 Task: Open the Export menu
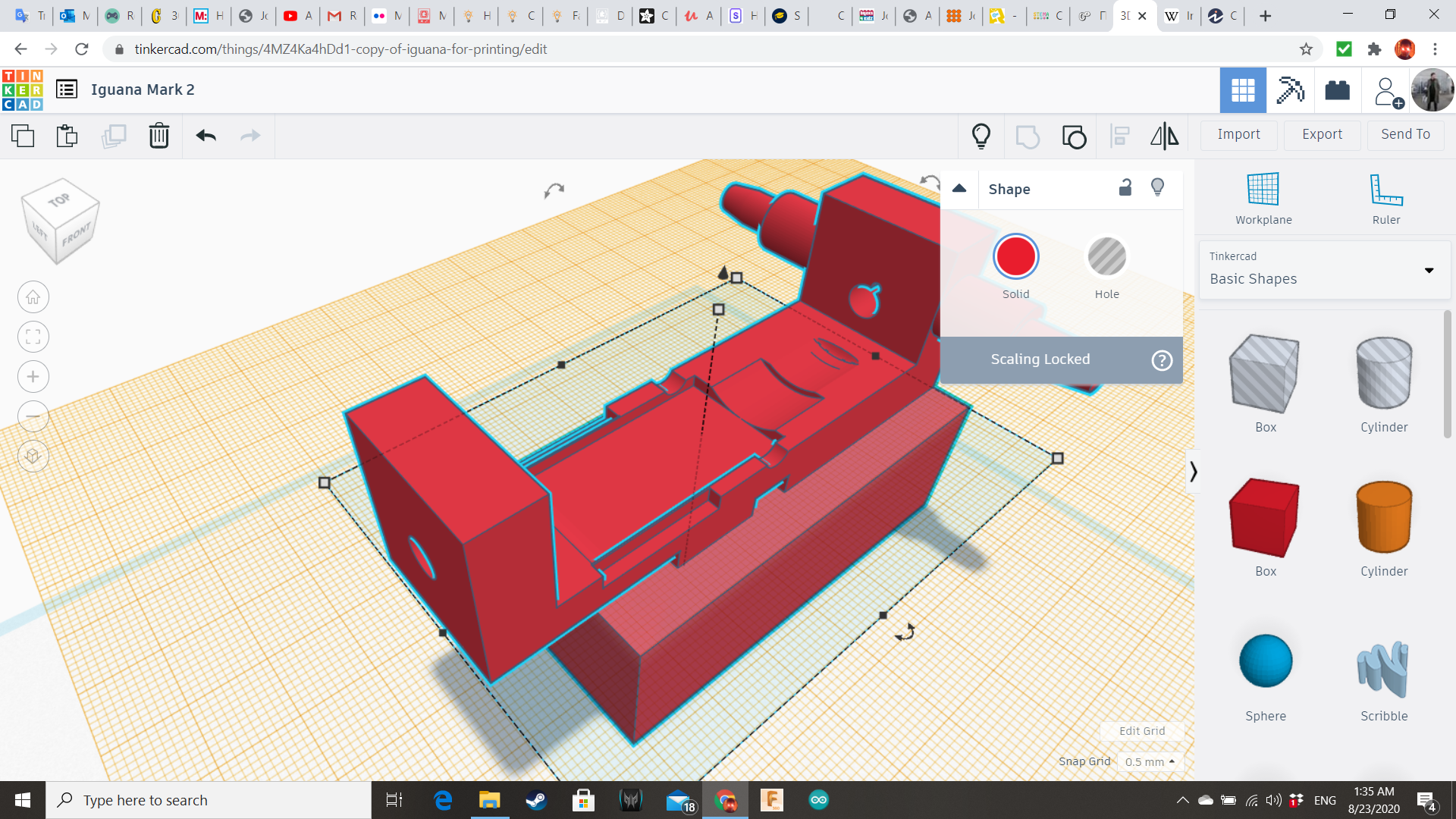(x=1322, y=134)
